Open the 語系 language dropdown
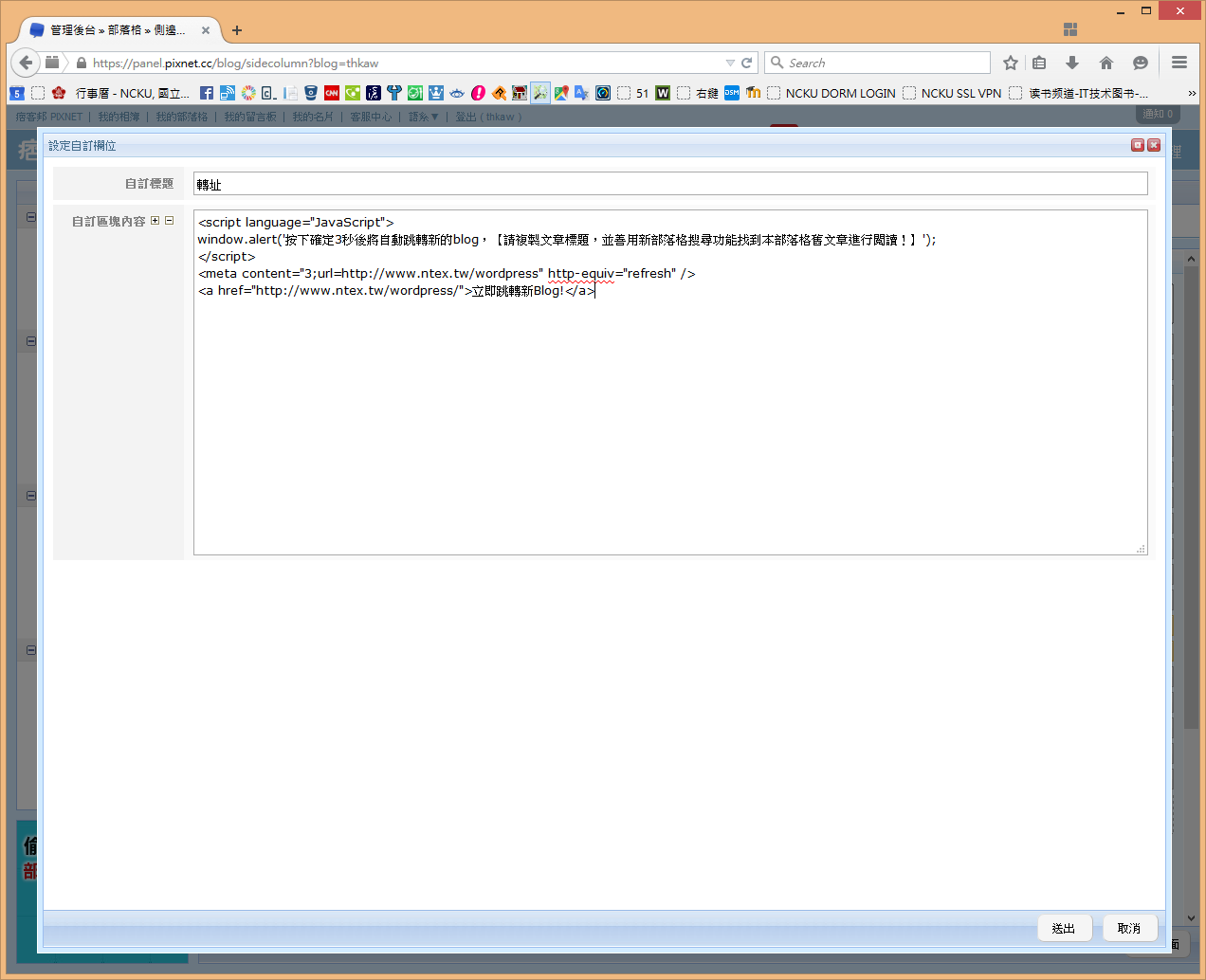Viewport: 1206px width, 980px height. pyautogui.click(x=424, y=117)
